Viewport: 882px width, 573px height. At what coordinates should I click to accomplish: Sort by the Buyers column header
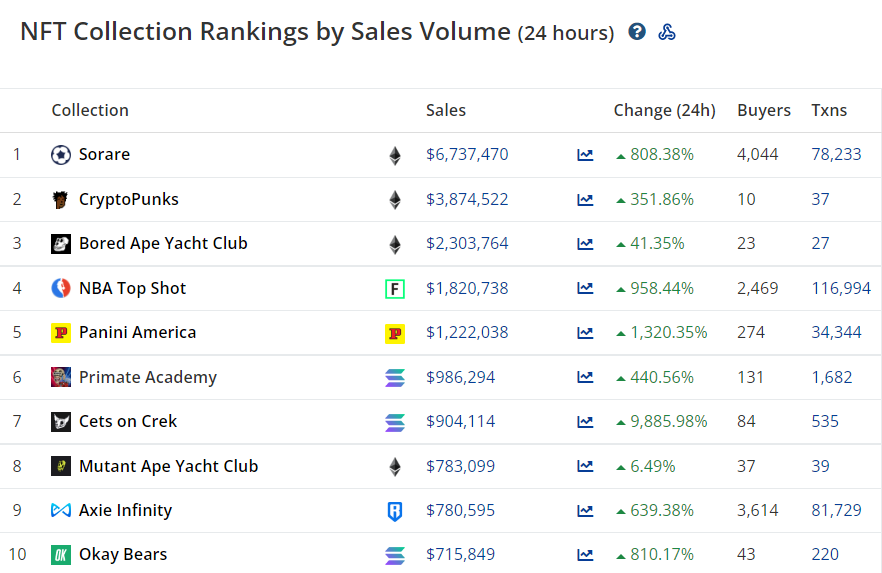764,110
